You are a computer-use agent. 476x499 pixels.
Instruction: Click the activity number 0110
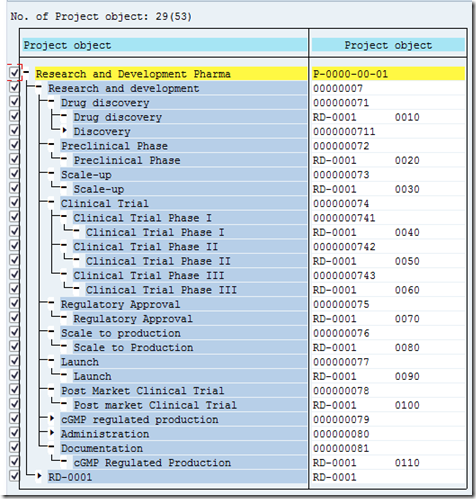[x=407, y=463]
